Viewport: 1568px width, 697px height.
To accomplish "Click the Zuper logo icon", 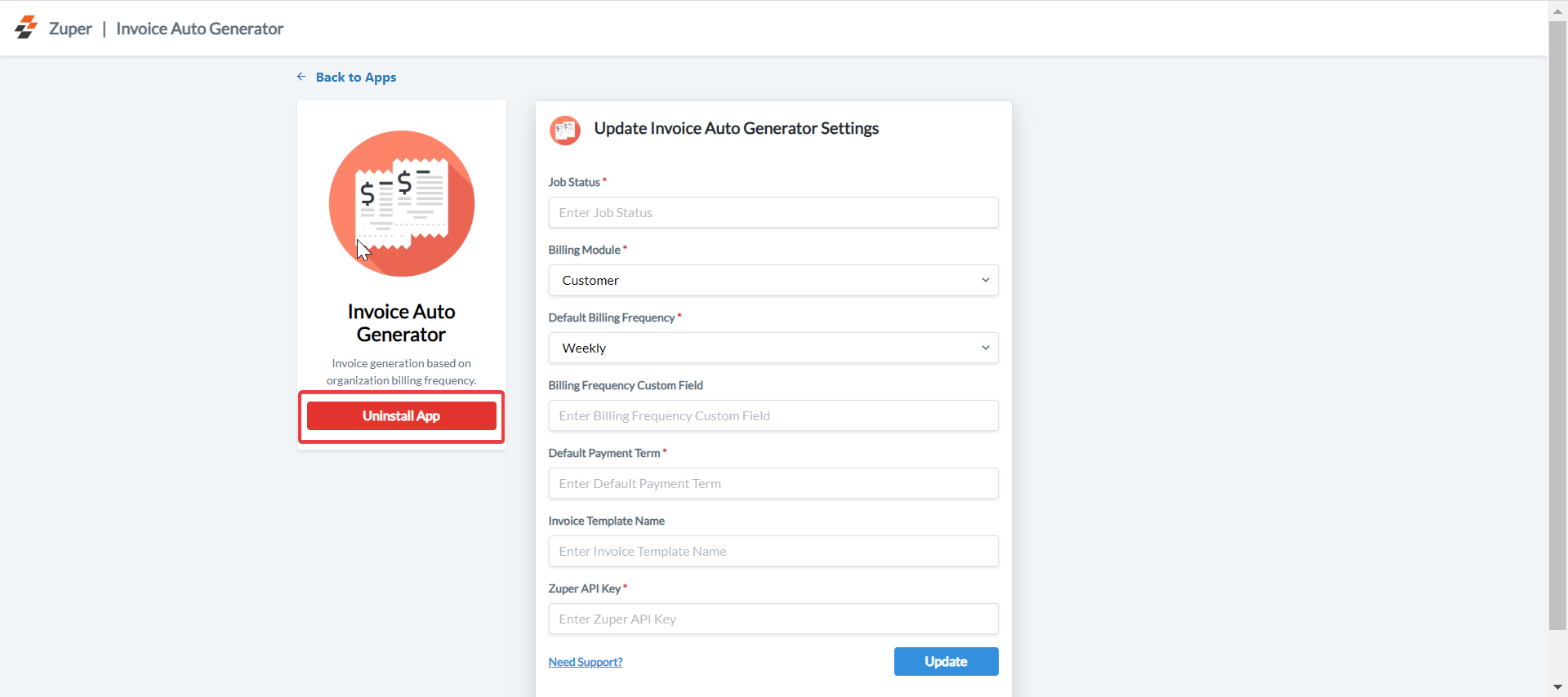I will [26, 28].
